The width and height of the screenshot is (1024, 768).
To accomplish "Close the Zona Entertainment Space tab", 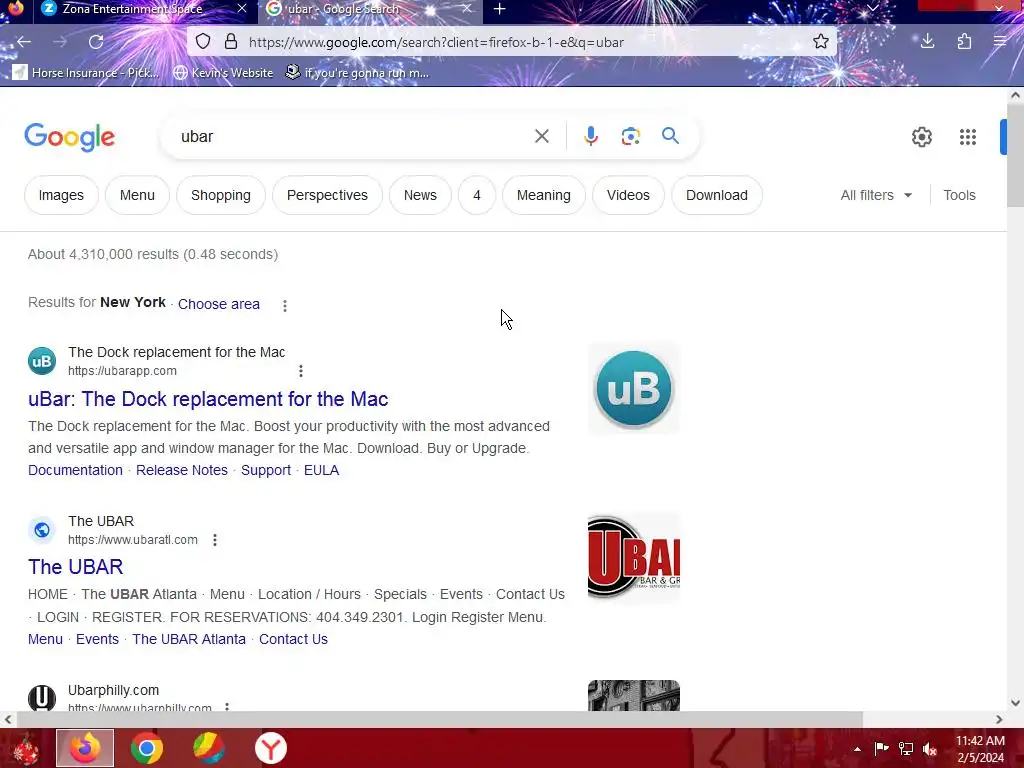I will point(242,8).
